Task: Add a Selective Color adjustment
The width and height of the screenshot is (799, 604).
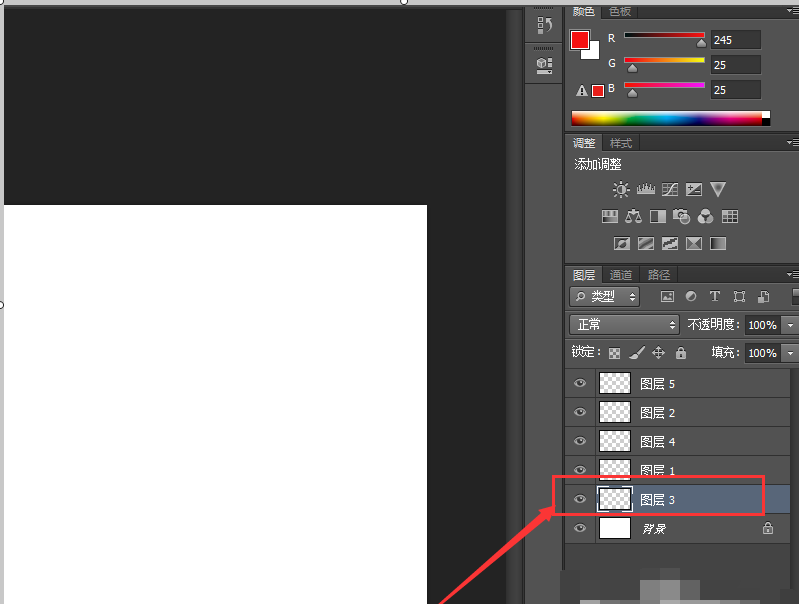Action: tap(694, 244)
